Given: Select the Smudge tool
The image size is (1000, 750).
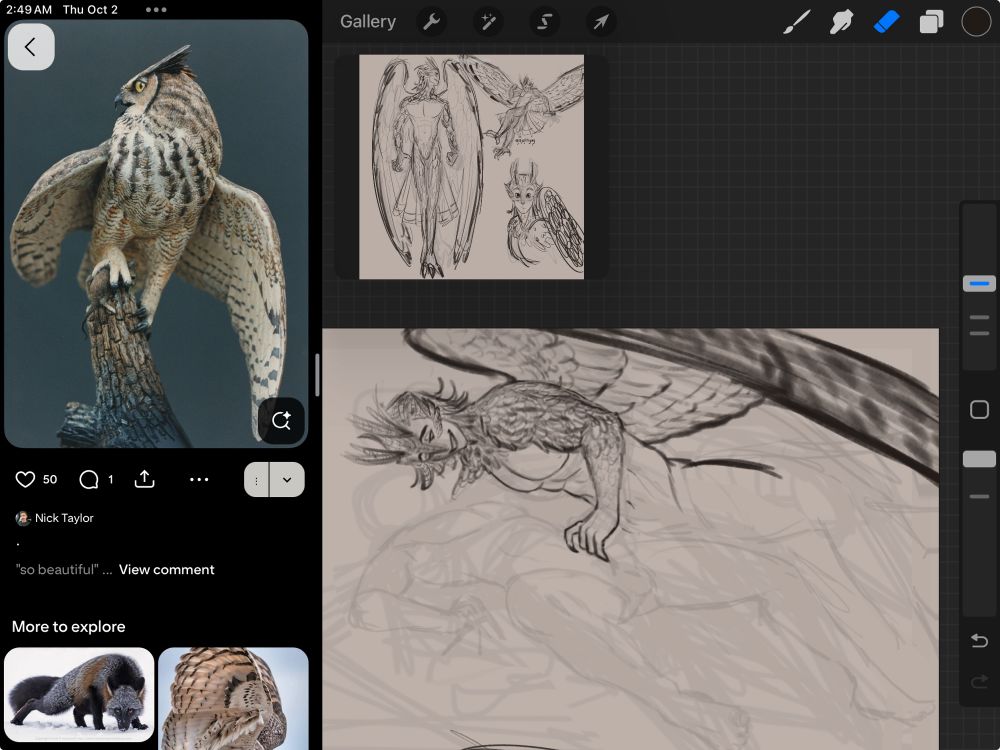Looking at the screenshot, I should coord(841,21).
